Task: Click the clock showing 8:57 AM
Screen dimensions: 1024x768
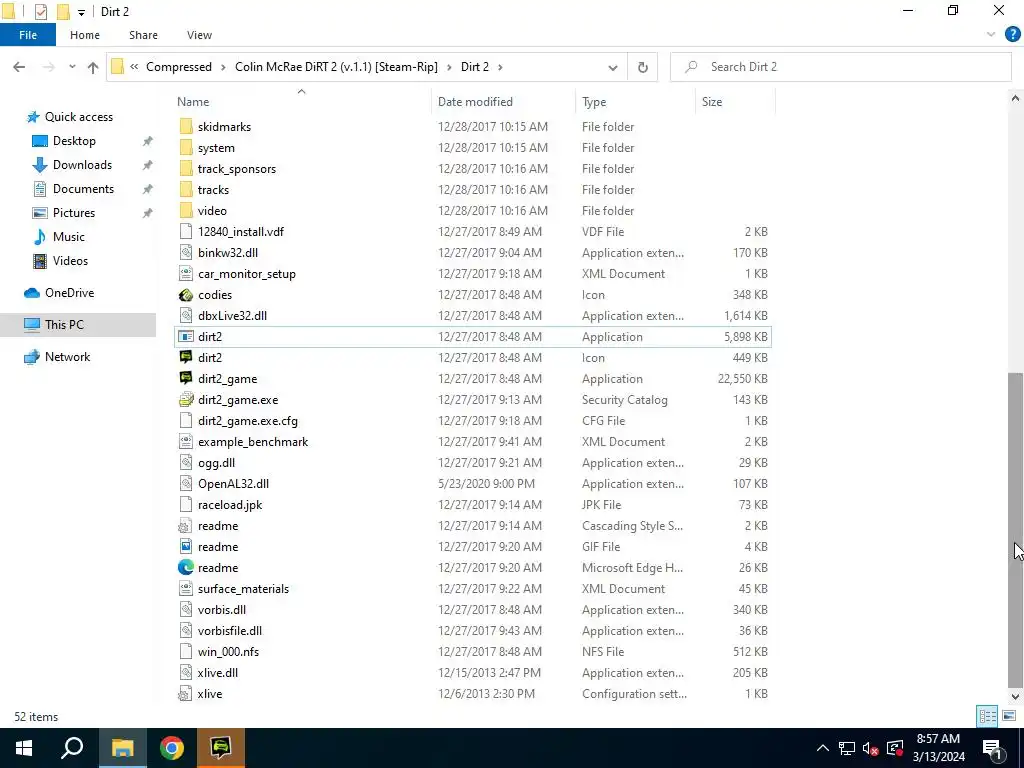Action: point(938,739)
